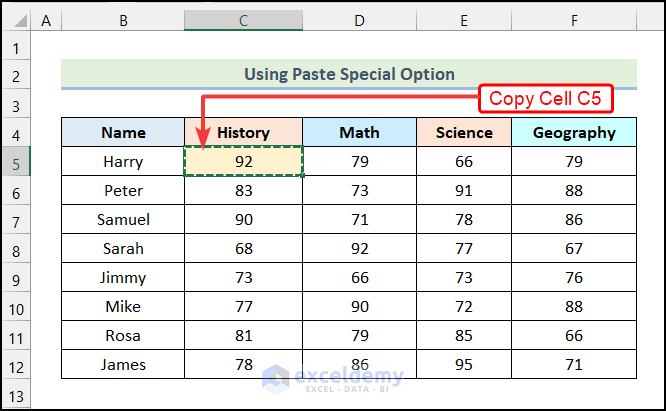Click the 'Copy Cell C5' callout label

pos(545,99)
